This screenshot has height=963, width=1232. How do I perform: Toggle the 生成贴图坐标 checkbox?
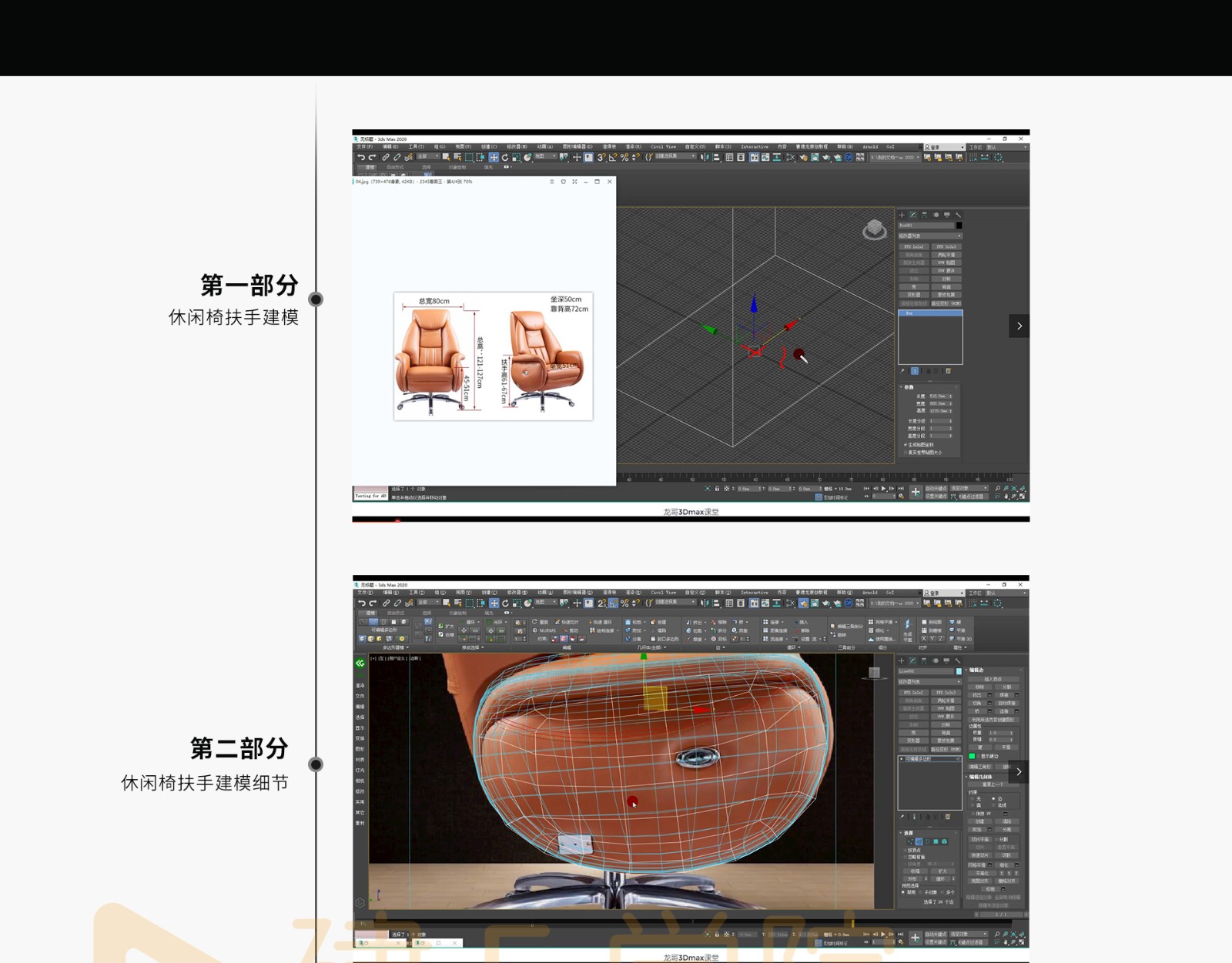pos(906,445)
